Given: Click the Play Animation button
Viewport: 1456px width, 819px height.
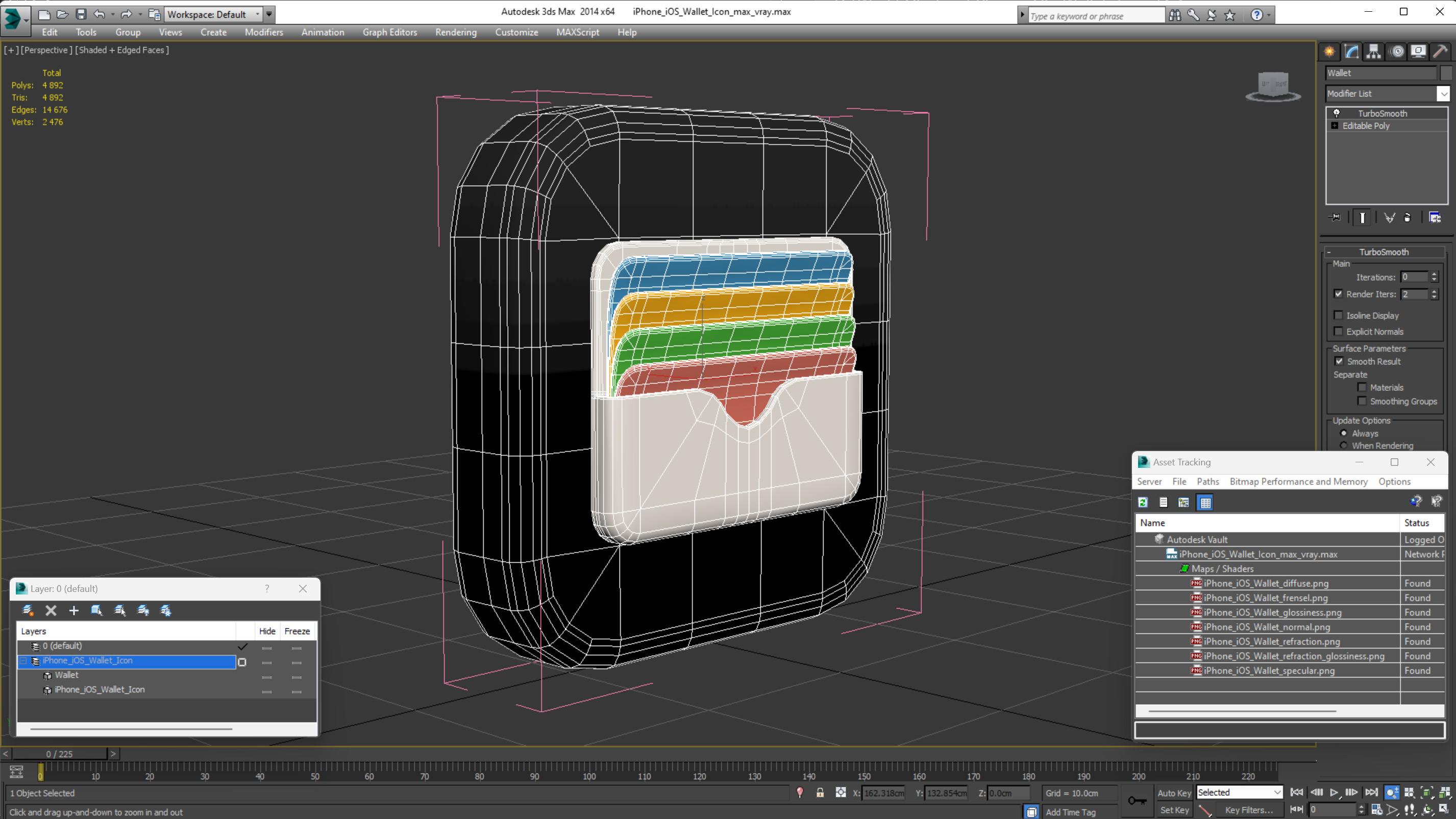Looking at the screenshot, I should tap(1334, 793).
